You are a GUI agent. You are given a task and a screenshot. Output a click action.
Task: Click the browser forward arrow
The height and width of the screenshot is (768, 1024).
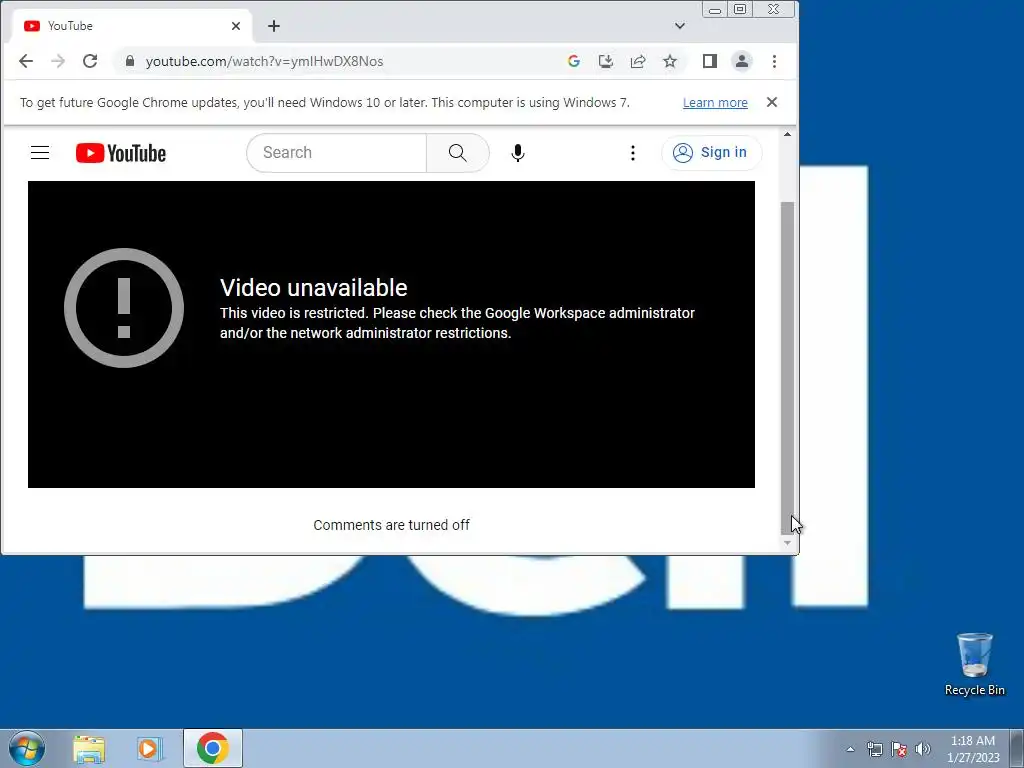click(x=58, y=61)
